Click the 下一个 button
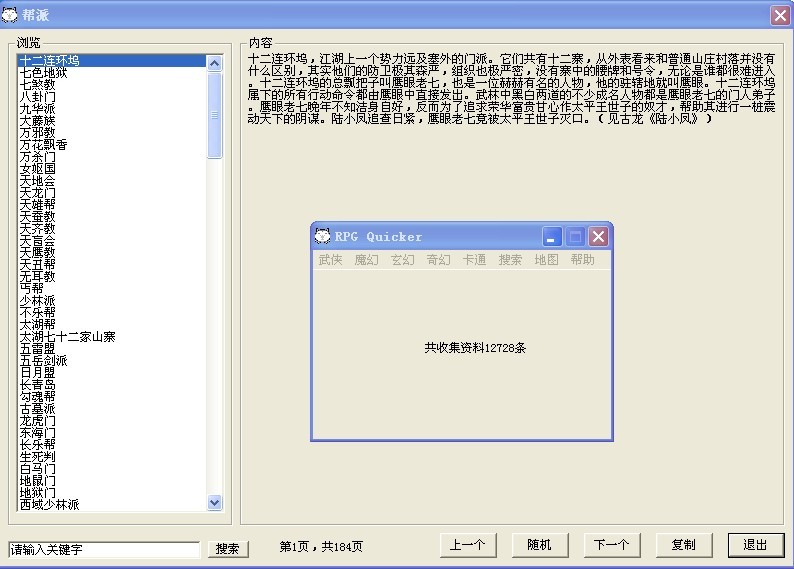 coord(612,545)
